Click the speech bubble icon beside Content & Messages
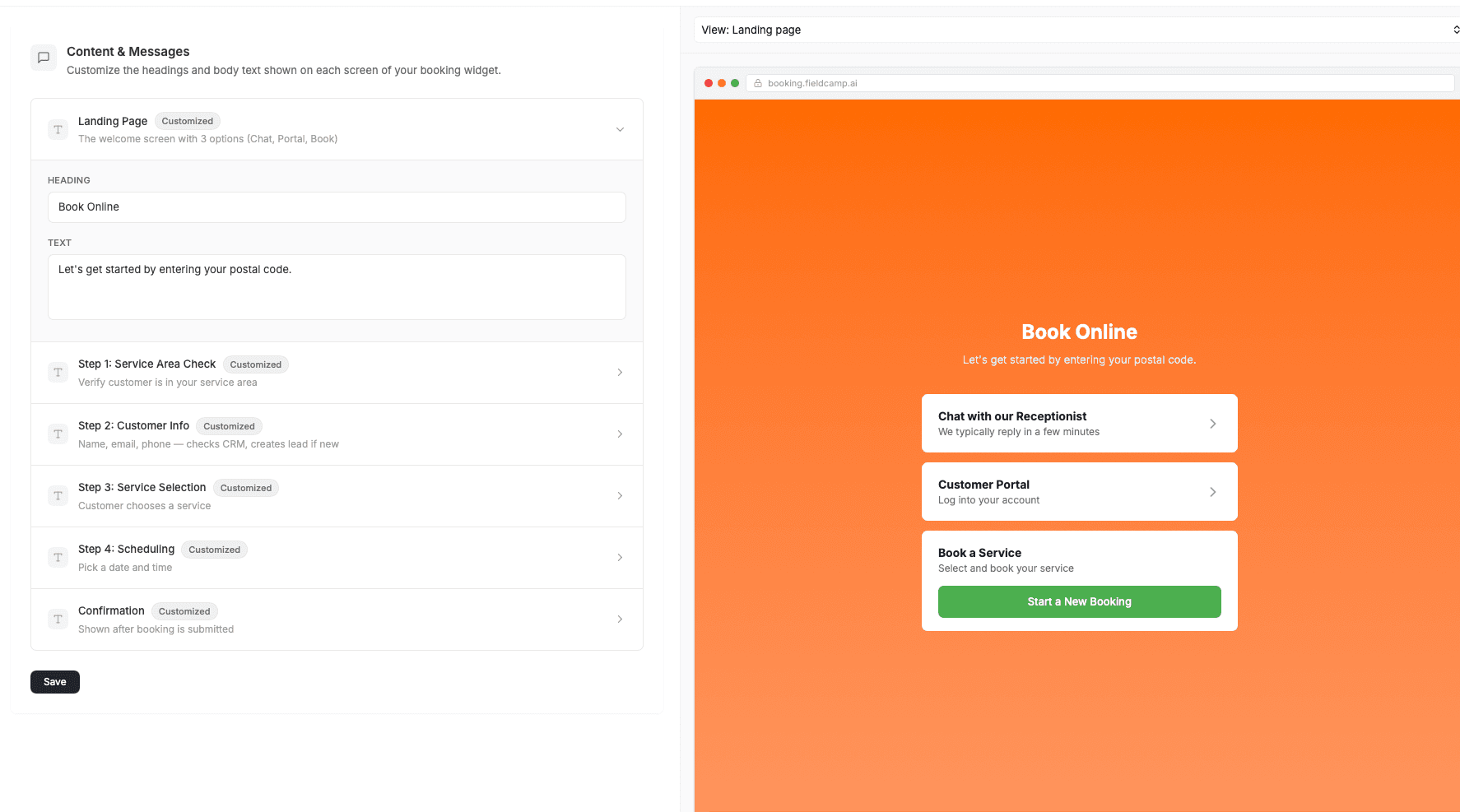 coord(44,58)
